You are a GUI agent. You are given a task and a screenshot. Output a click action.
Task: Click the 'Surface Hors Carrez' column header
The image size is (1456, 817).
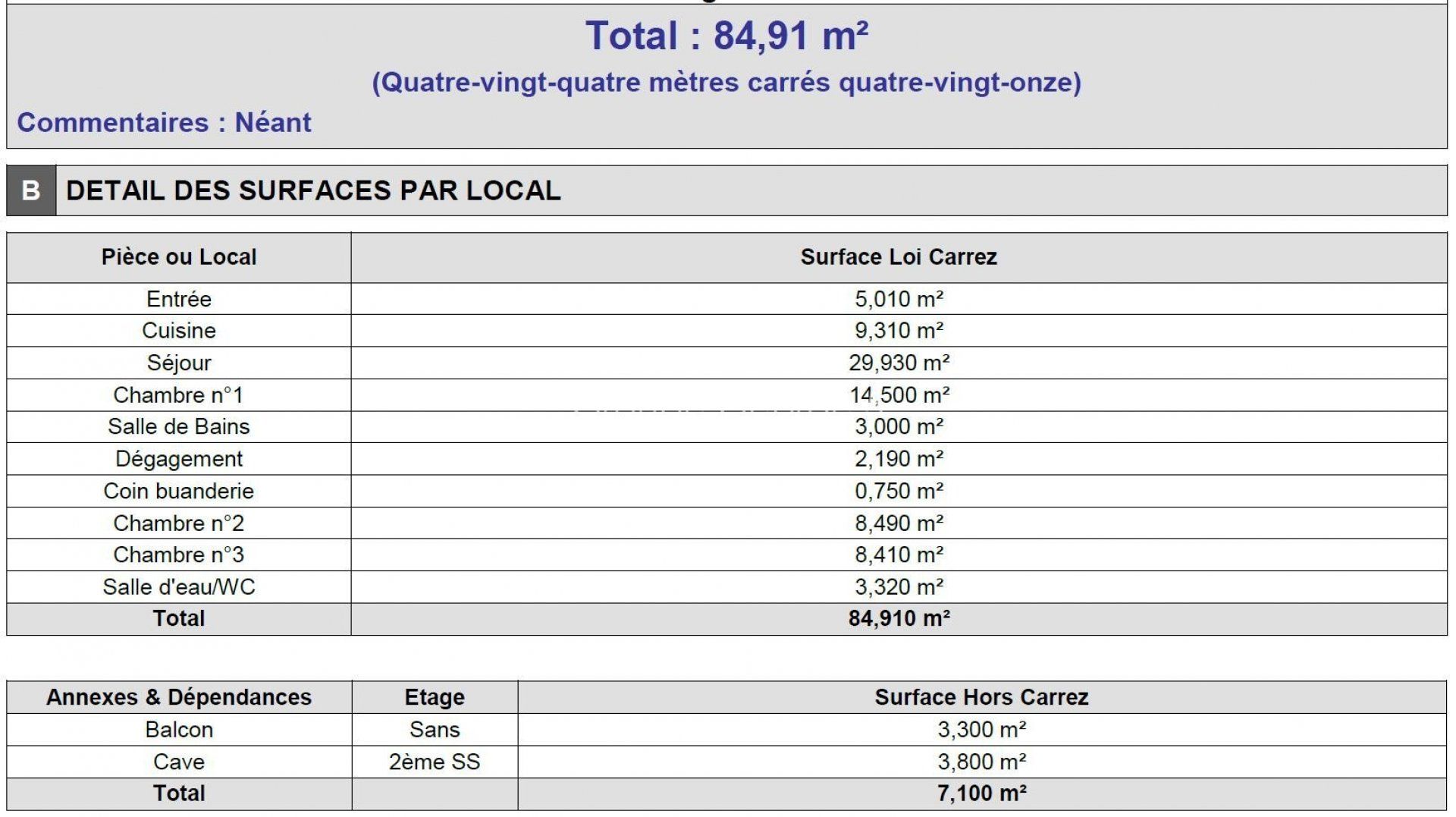tap(981, 697)
